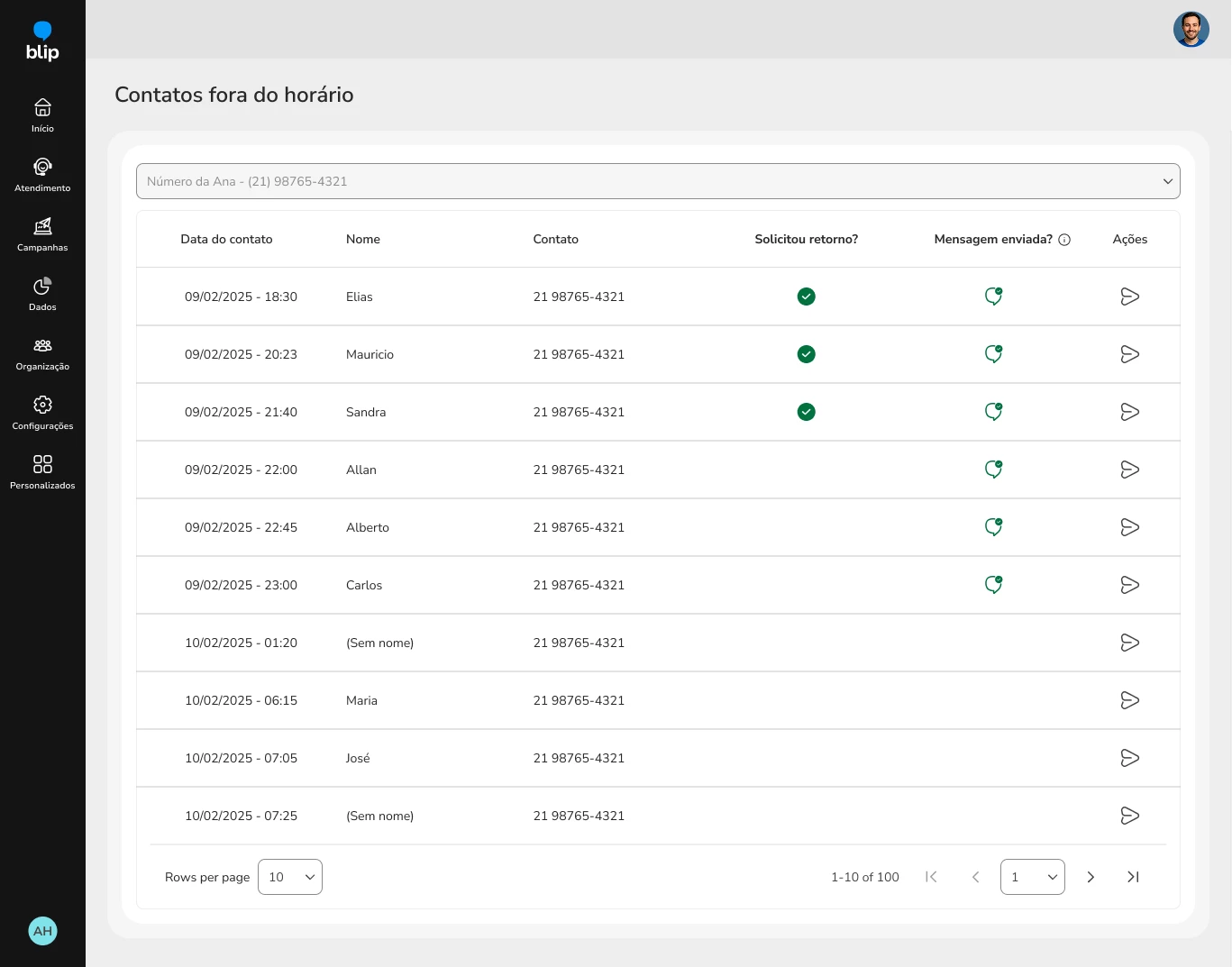Go to the last page
1232x967 pixels.
click(x=1134, y=877)
